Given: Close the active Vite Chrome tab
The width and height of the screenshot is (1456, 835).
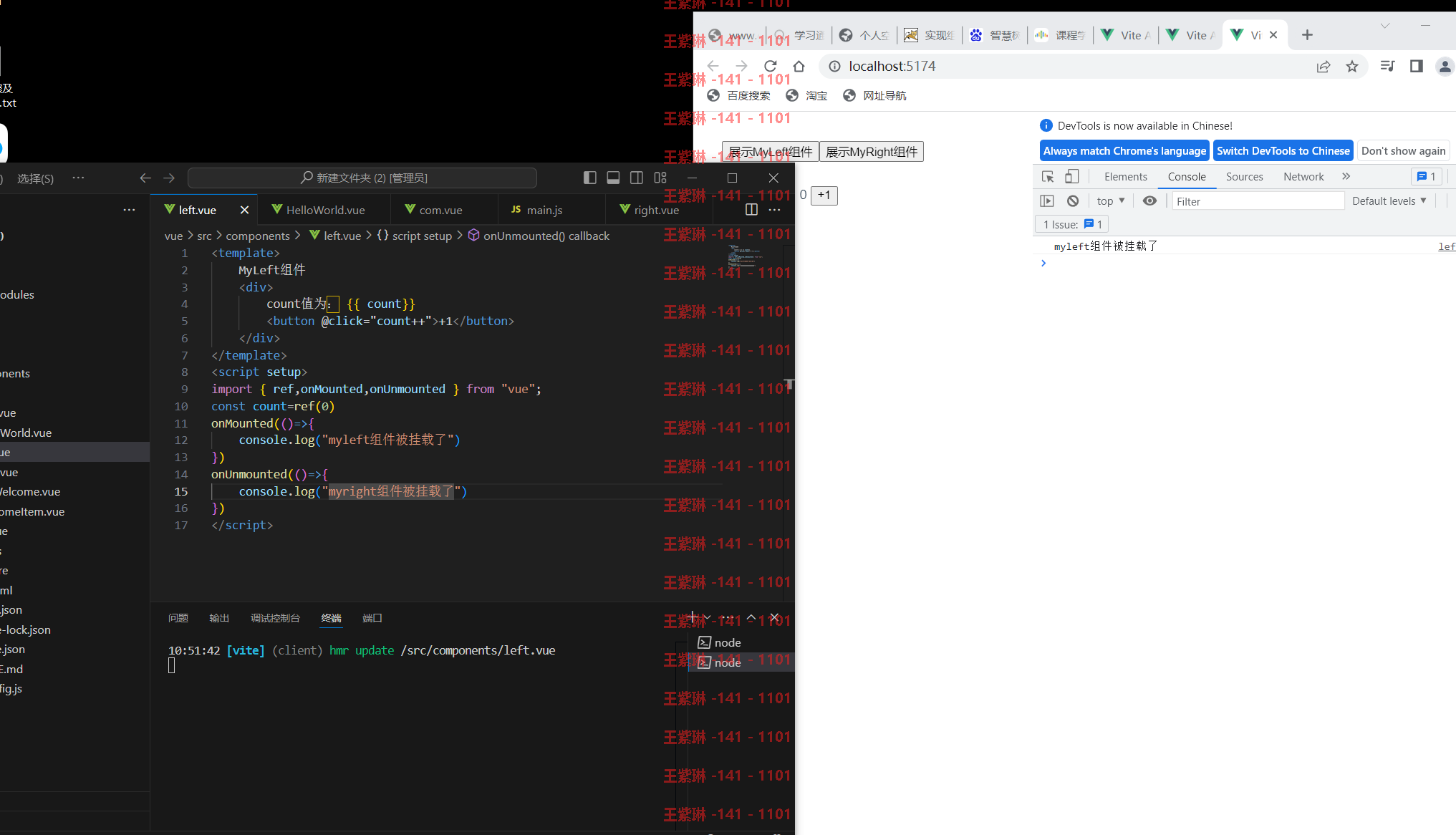Looking at the screenshot, I should coord(1273,35).
